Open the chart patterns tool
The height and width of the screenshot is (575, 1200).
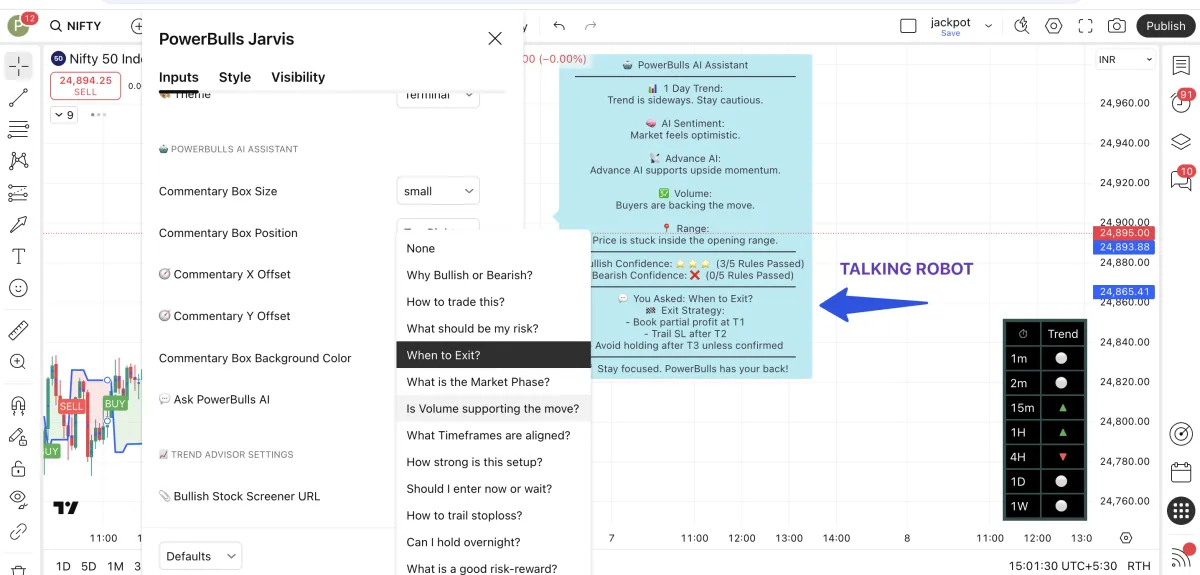[18, 160]
